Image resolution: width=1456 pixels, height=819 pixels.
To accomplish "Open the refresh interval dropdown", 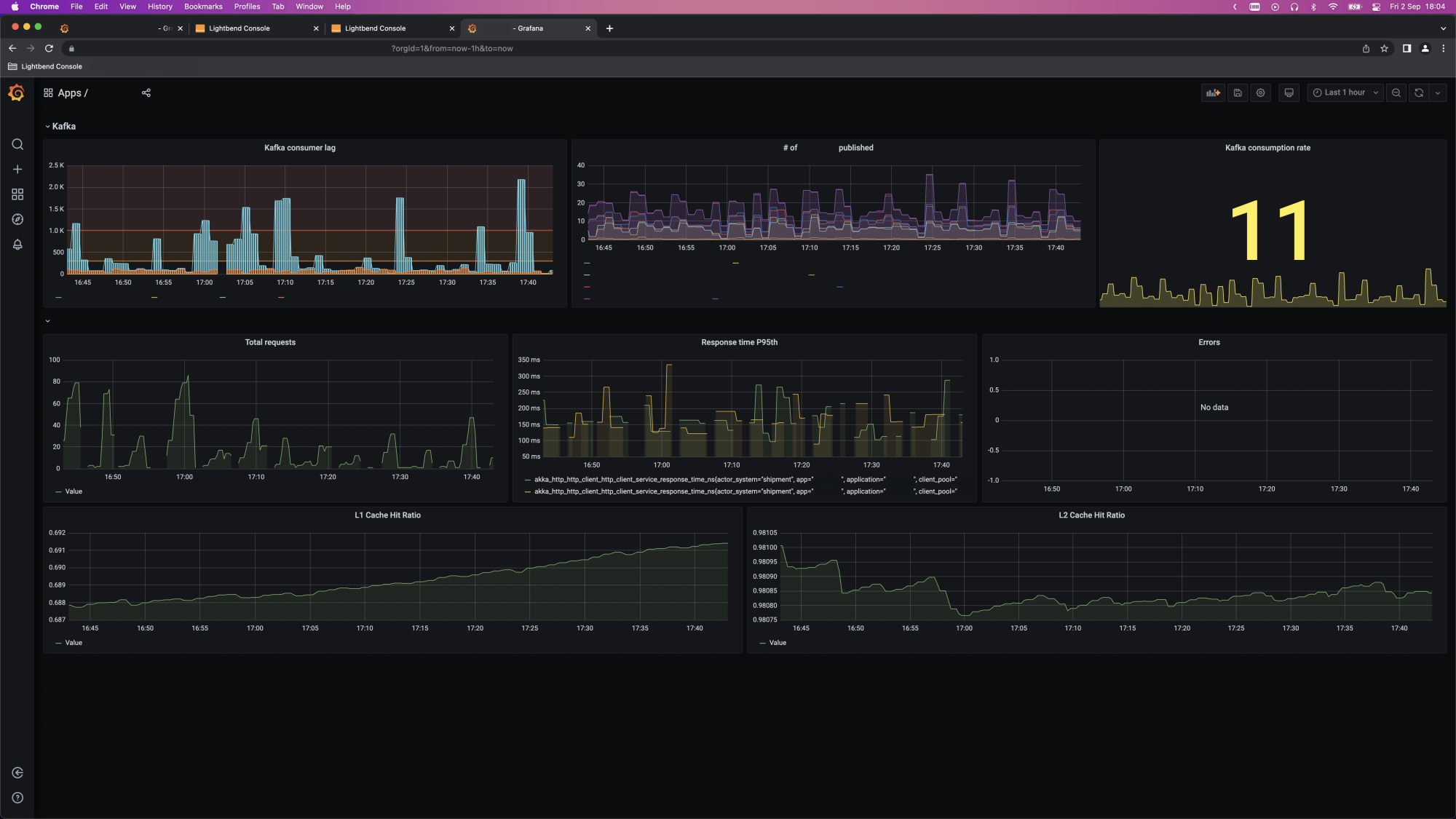I will 1438,92.
